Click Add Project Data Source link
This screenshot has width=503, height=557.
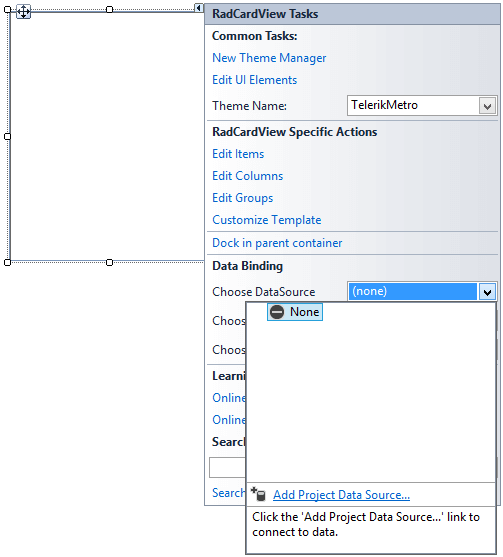pyautogui.click(x=341, y=495)
